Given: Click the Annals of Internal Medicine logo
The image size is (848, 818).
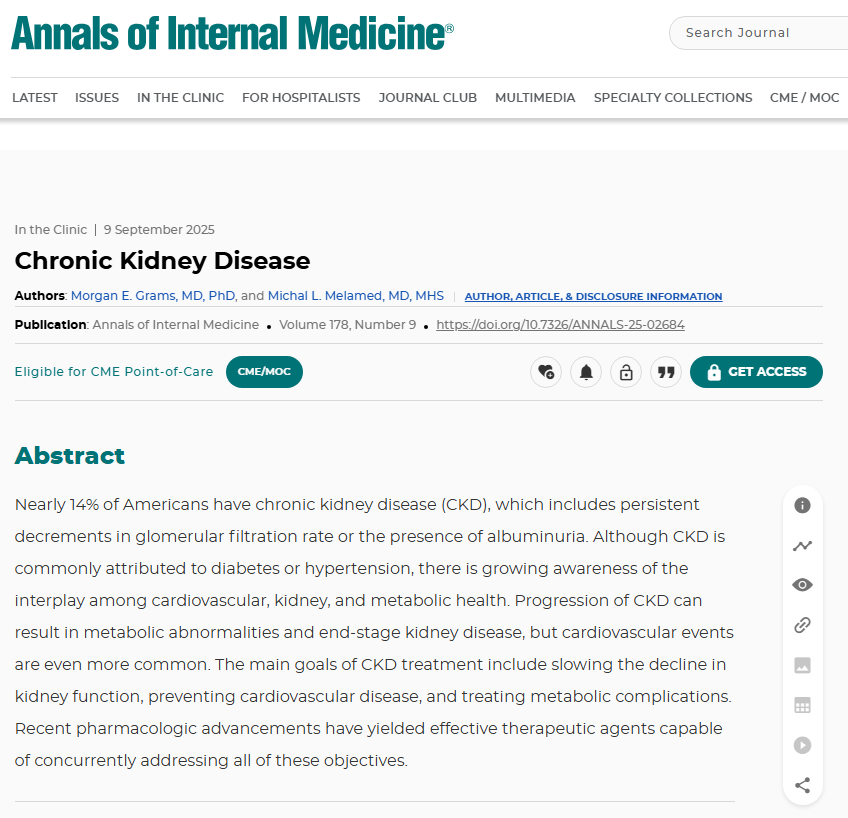Looking at the screenshot, I should pos(233,33).
